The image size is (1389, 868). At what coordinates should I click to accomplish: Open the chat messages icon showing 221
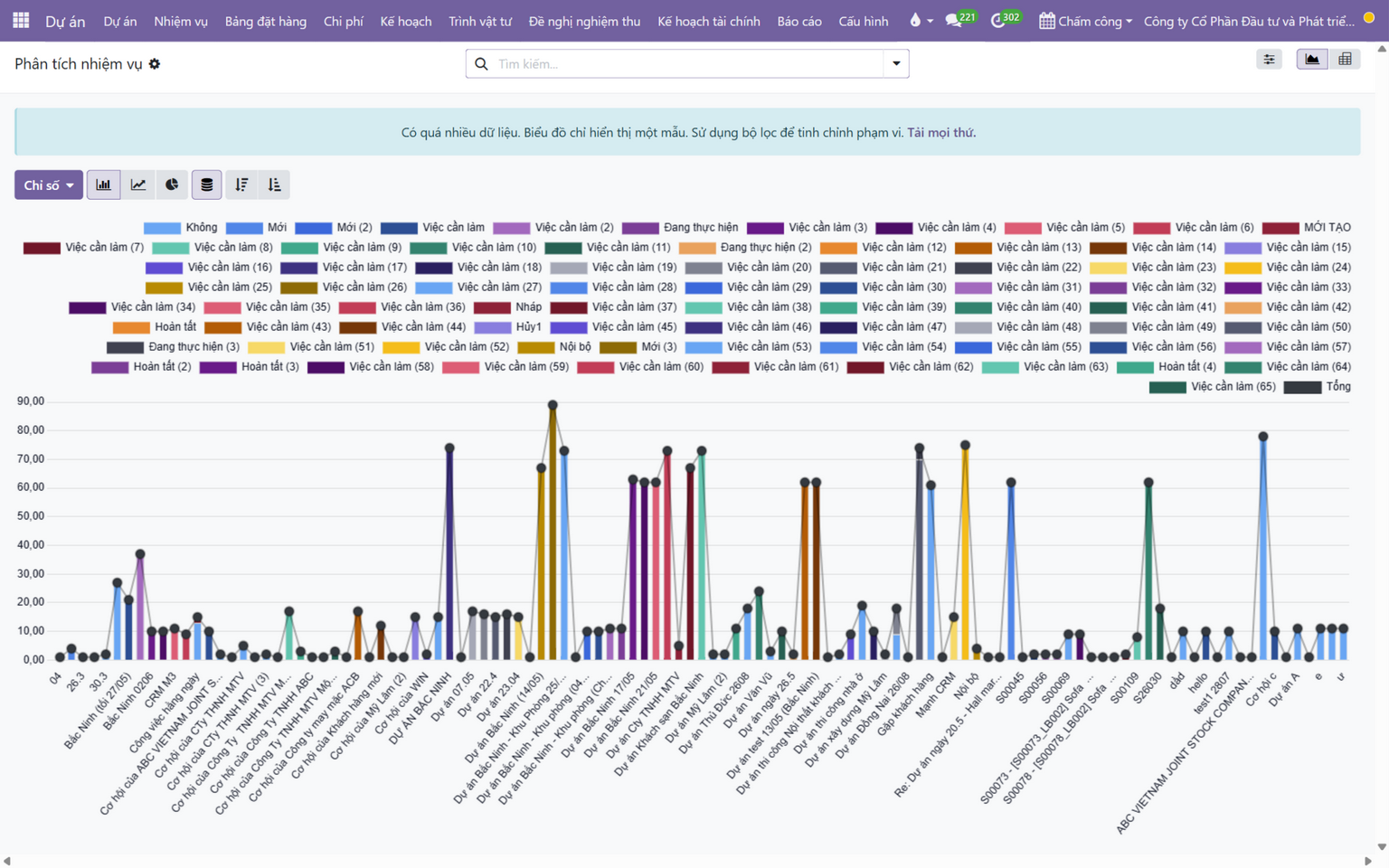[x=960, y=20]
